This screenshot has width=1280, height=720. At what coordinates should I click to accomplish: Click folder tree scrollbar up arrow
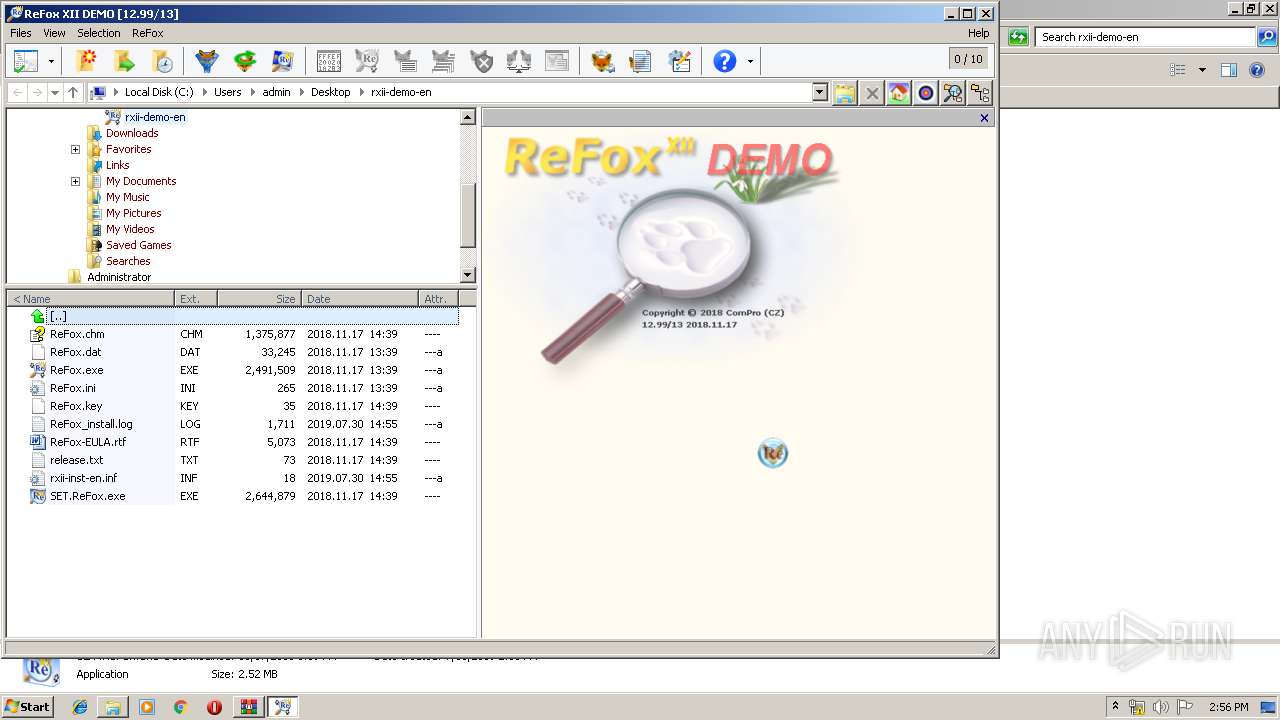(468, 117)
